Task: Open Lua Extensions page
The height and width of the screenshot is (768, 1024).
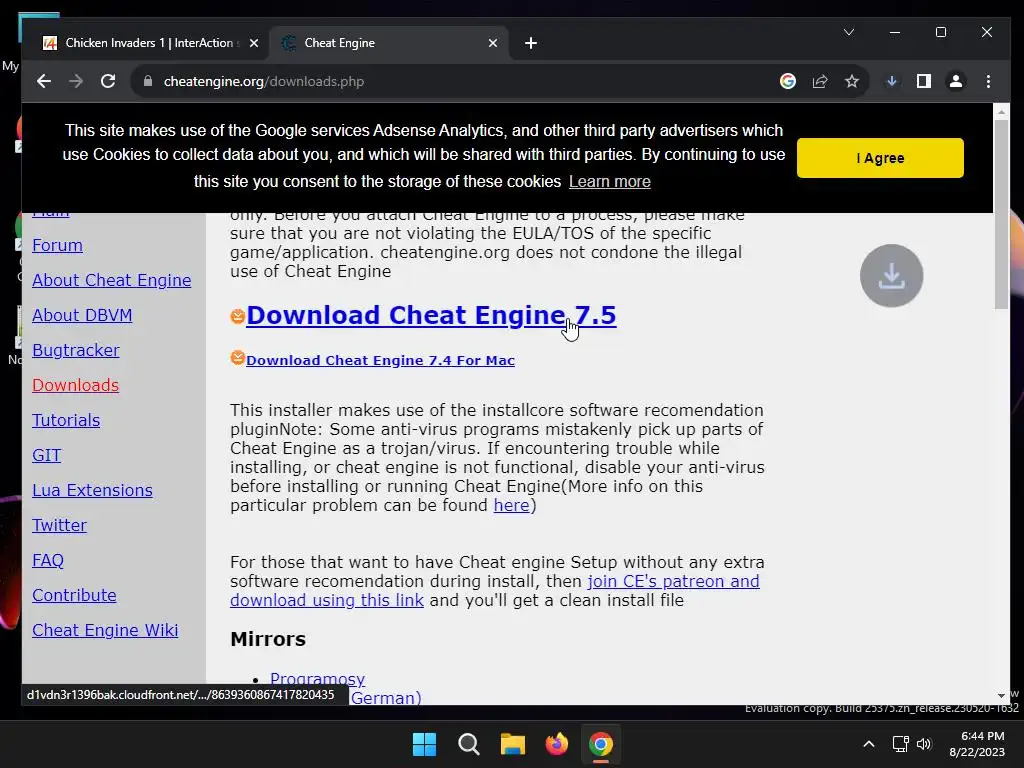Action: point(92,490)
